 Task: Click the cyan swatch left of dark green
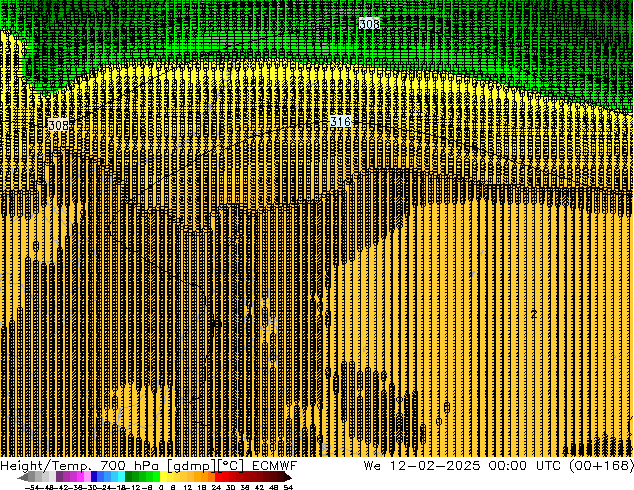121,476
